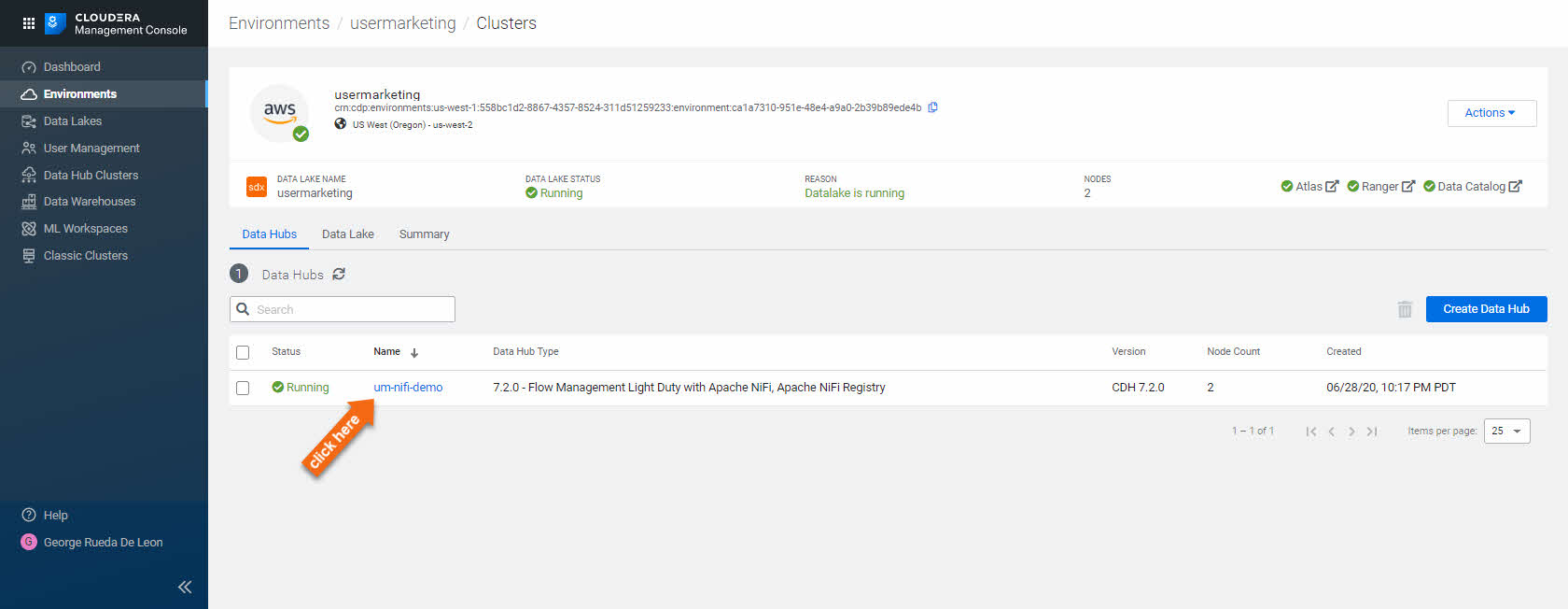This screenshot has width=1568, height=609.
Task: Open the app grid launcher icon
Action: pos(29,23)
